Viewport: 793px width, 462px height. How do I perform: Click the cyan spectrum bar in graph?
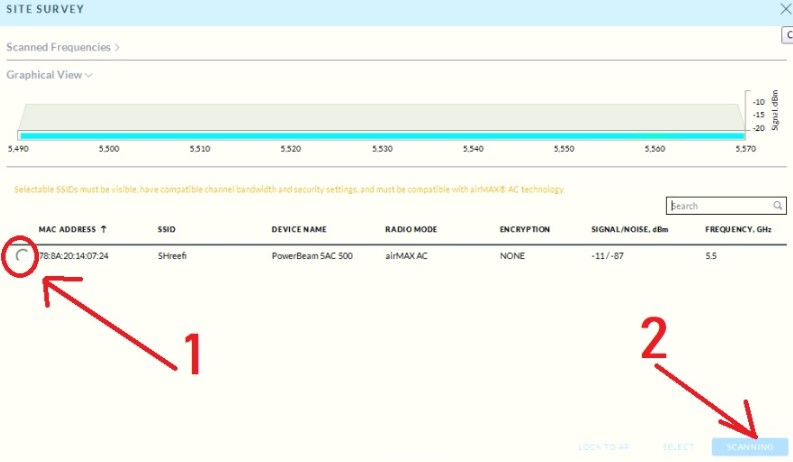point(380,136)
